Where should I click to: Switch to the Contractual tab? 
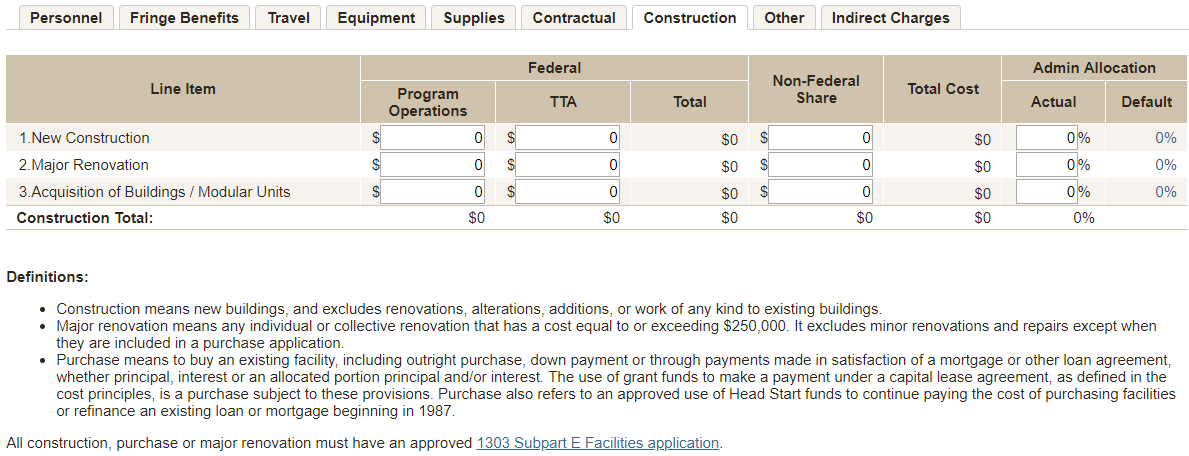(574, 18)
